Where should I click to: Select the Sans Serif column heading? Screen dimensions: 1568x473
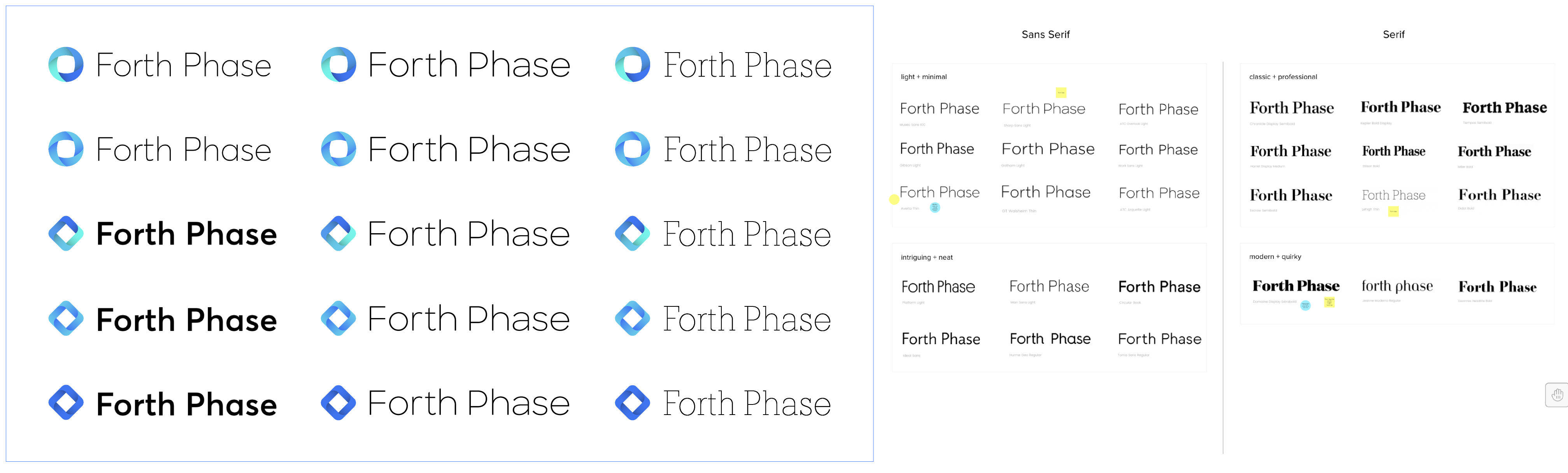click(1045, 35)
